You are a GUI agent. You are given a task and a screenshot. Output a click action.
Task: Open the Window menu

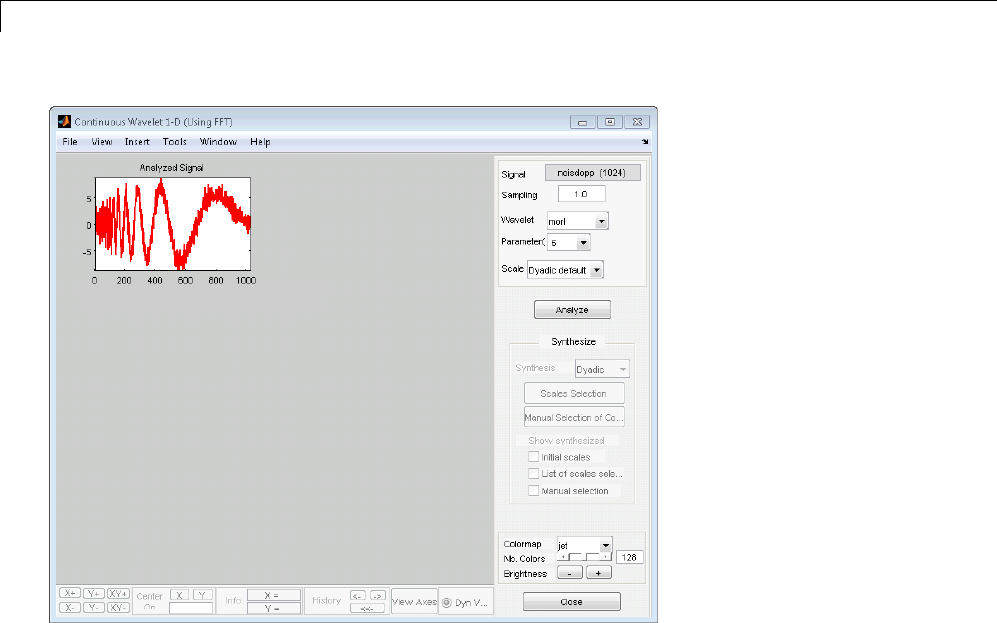point(218,142)
